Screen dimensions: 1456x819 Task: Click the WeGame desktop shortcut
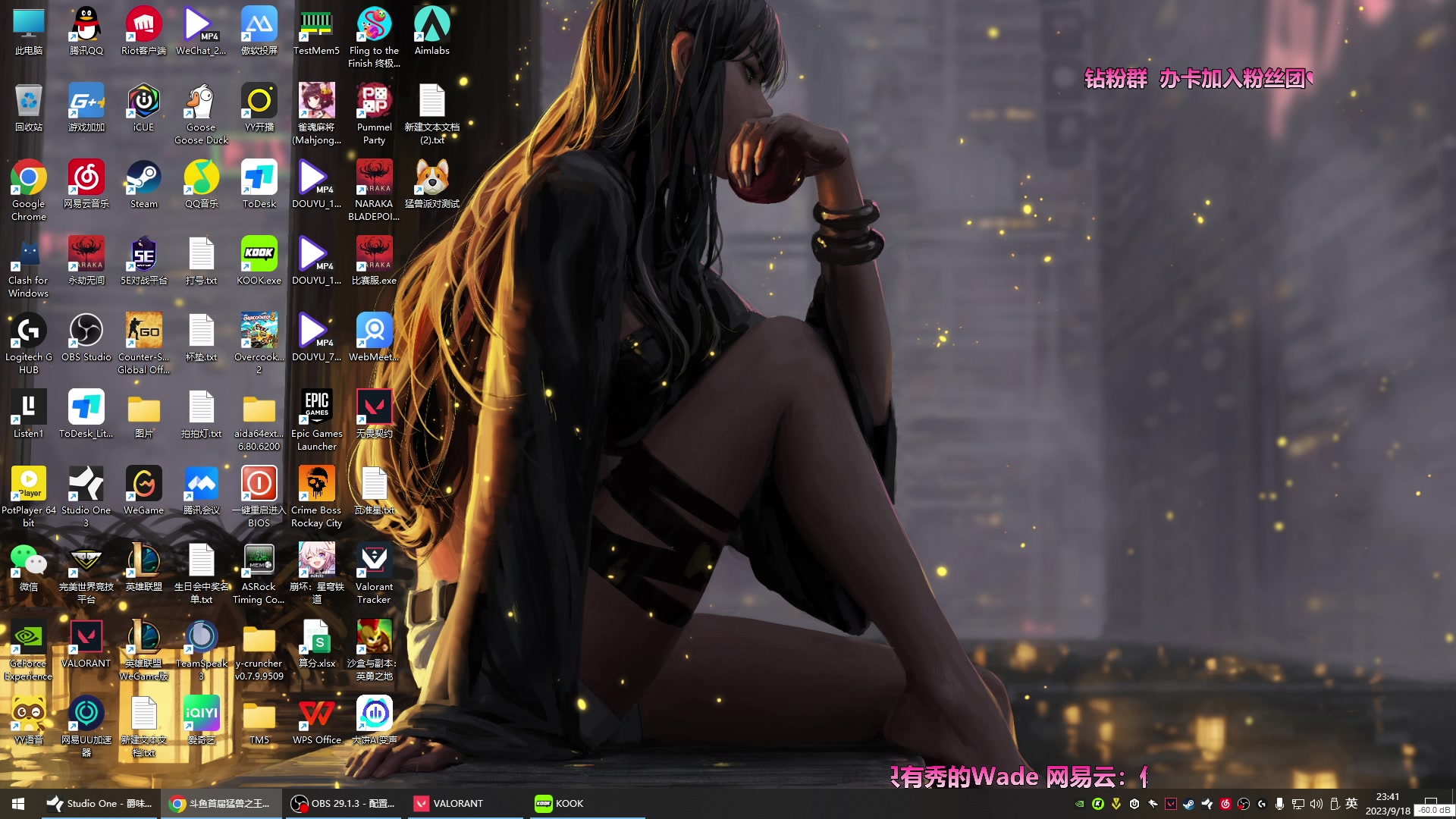click(144, 491)
